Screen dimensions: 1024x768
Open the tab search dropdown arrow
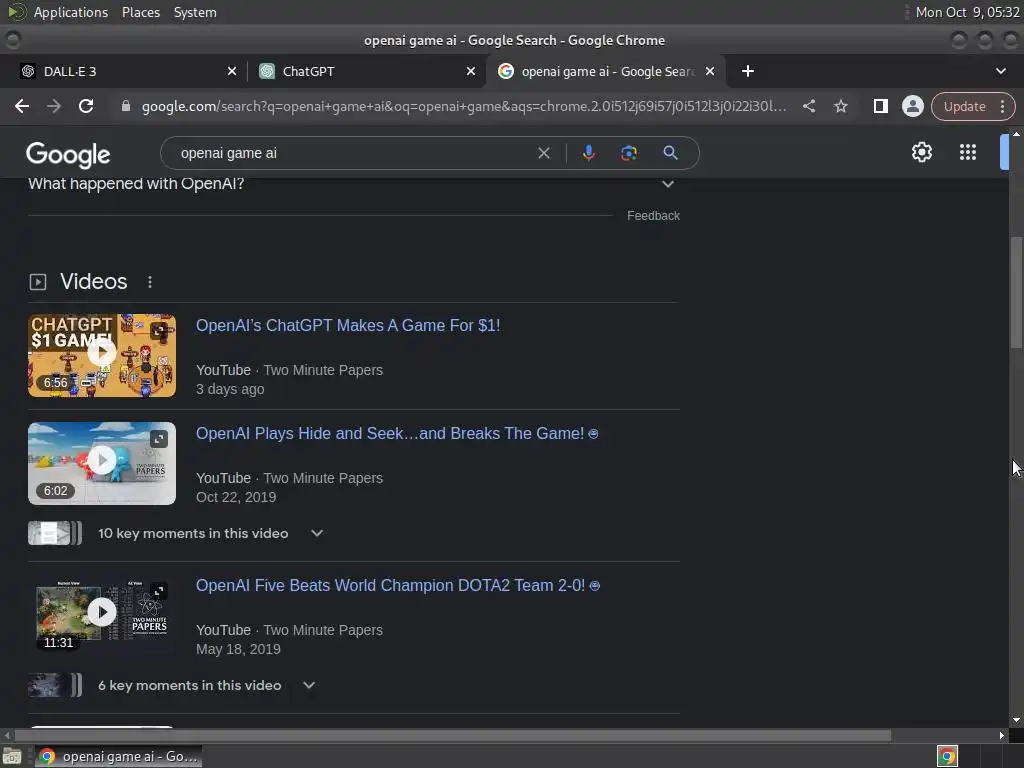(1000, 71)
